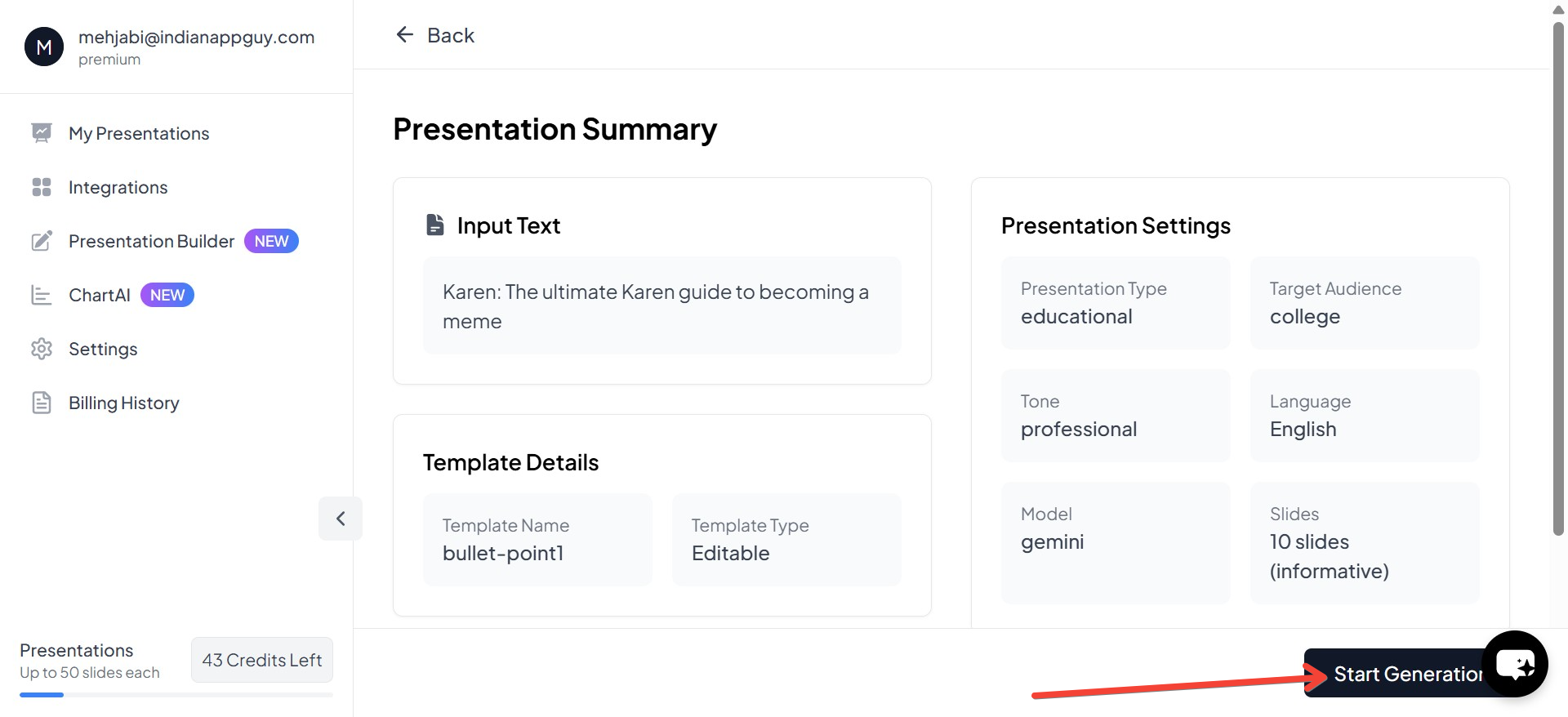Click the user avatar M circle

44,47
